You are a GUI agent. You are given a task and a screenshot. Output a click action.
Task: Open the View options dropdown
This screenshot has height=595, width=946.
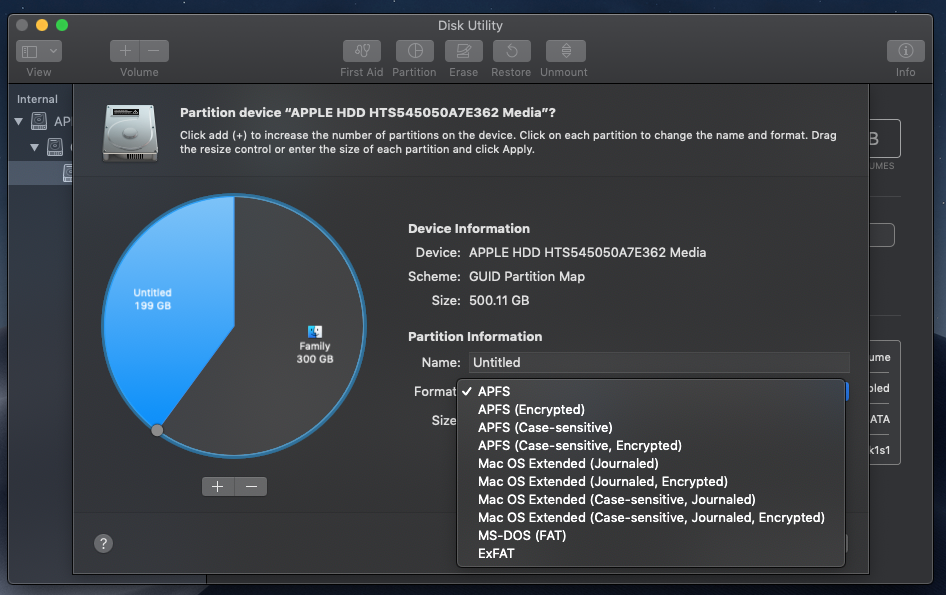(37, 50)
